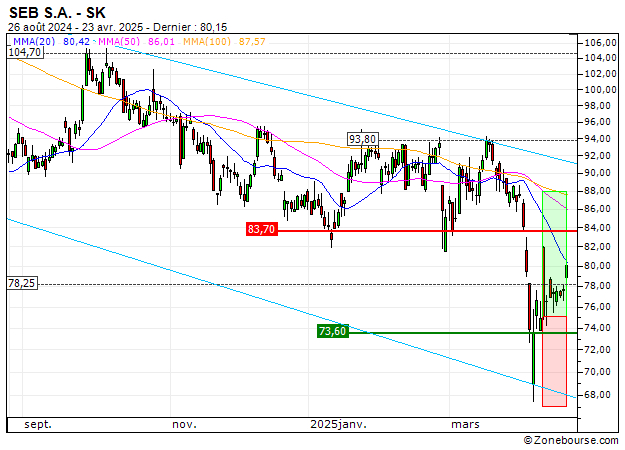Click the MMA(100) value 87,57

pos(252,41)
